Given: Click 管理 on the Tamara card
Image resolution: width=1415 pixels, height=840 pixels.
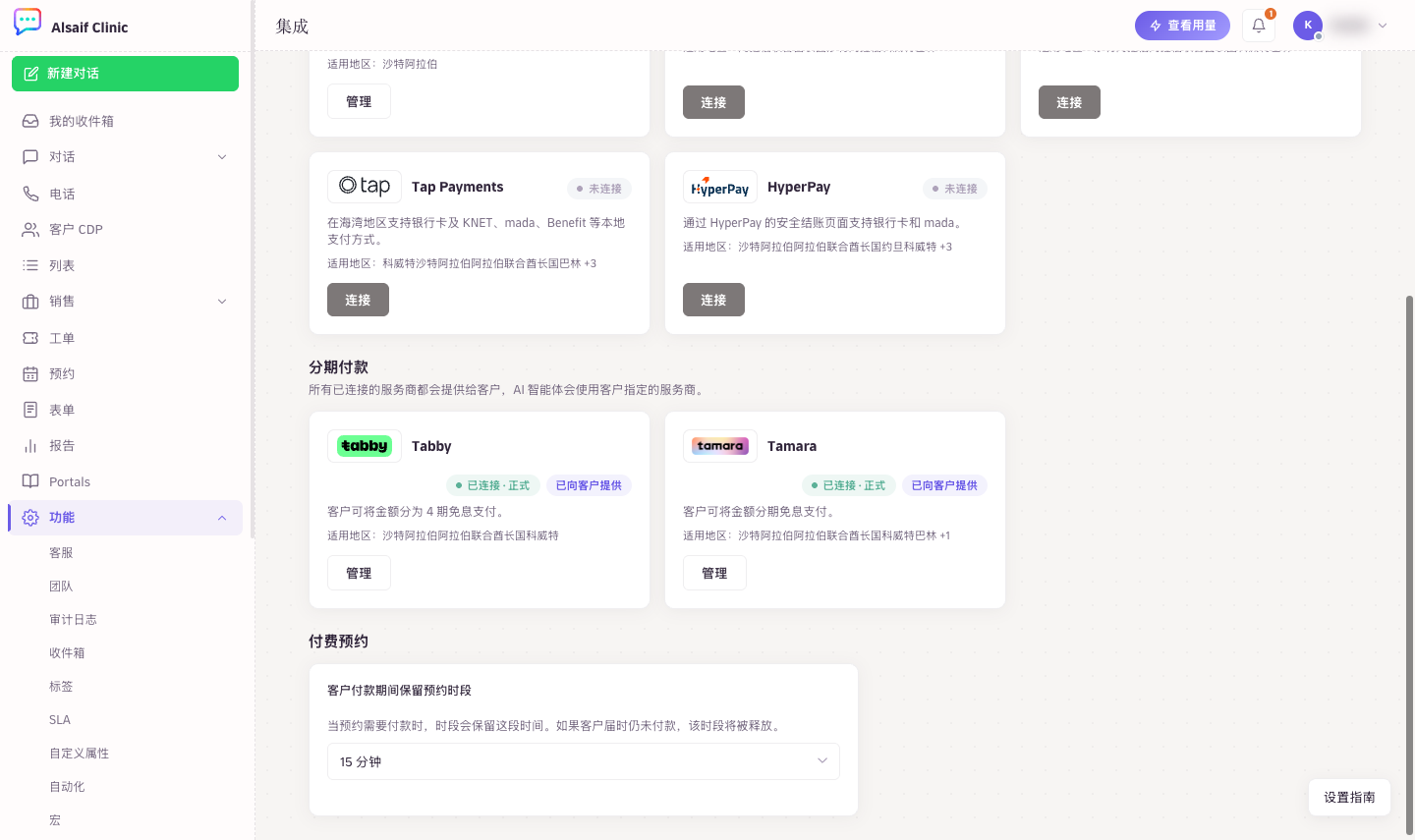Looking at the screenshot, I should 714,573.
